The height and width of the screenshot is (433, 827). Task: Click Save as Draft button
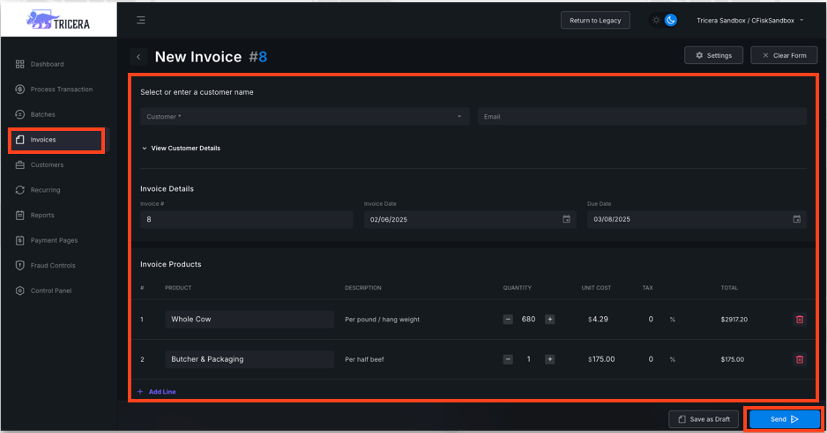pos(704,419)
